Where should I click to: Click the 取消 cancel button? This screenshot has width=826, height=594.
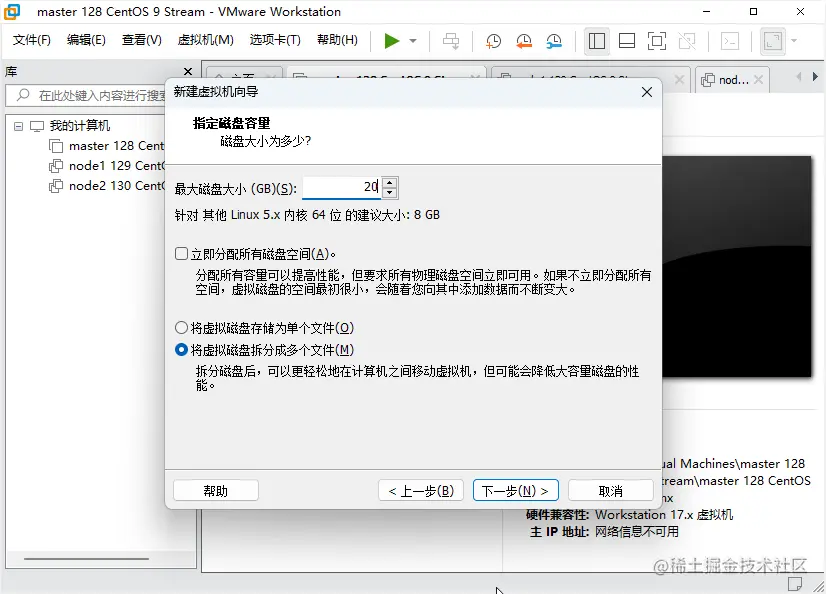pyautogui.click(x=611, y=491)
